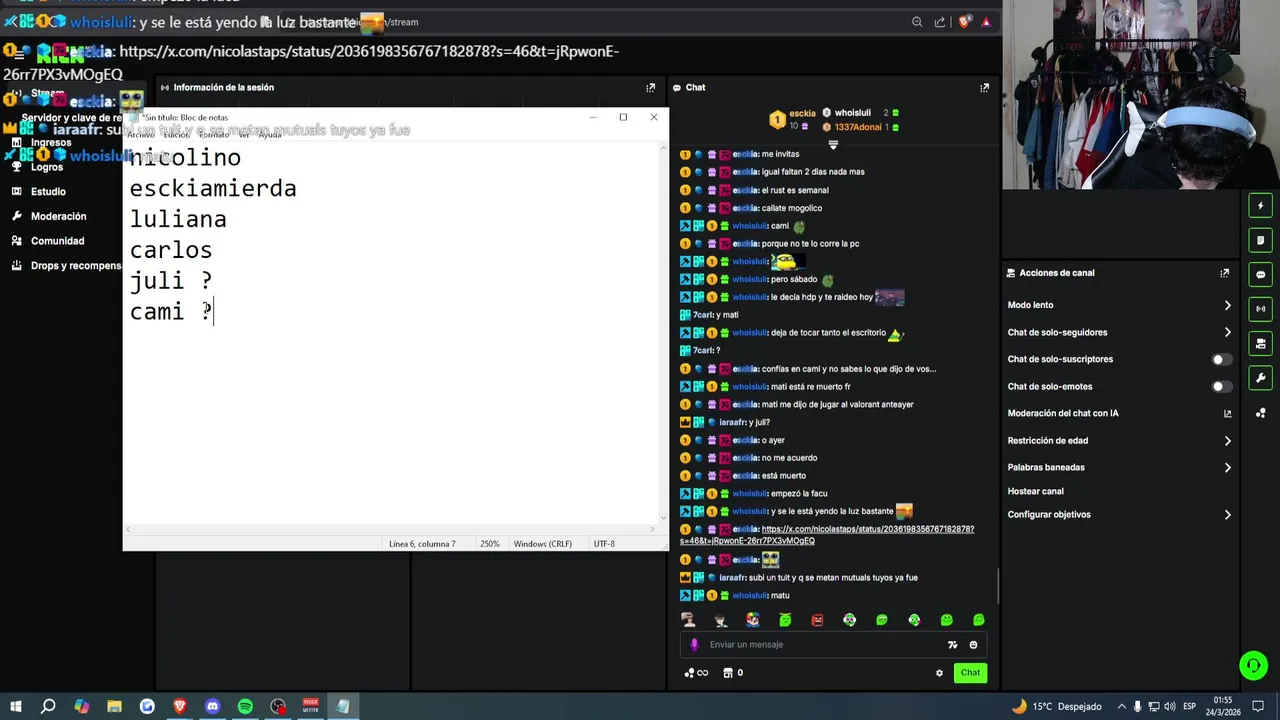Click the purple microphone icon in message box
The width and height of the screenshot is (1280, 720).
[695, 645]
